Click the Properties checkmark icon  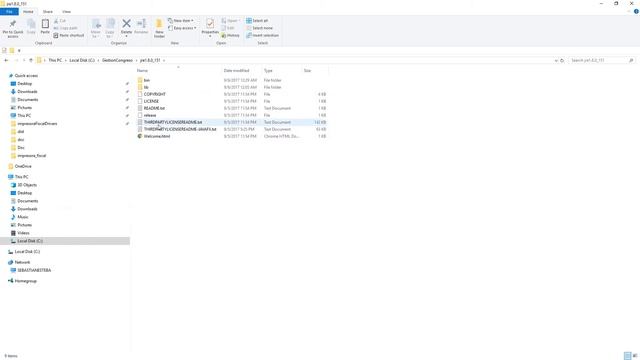pos(210,24)
